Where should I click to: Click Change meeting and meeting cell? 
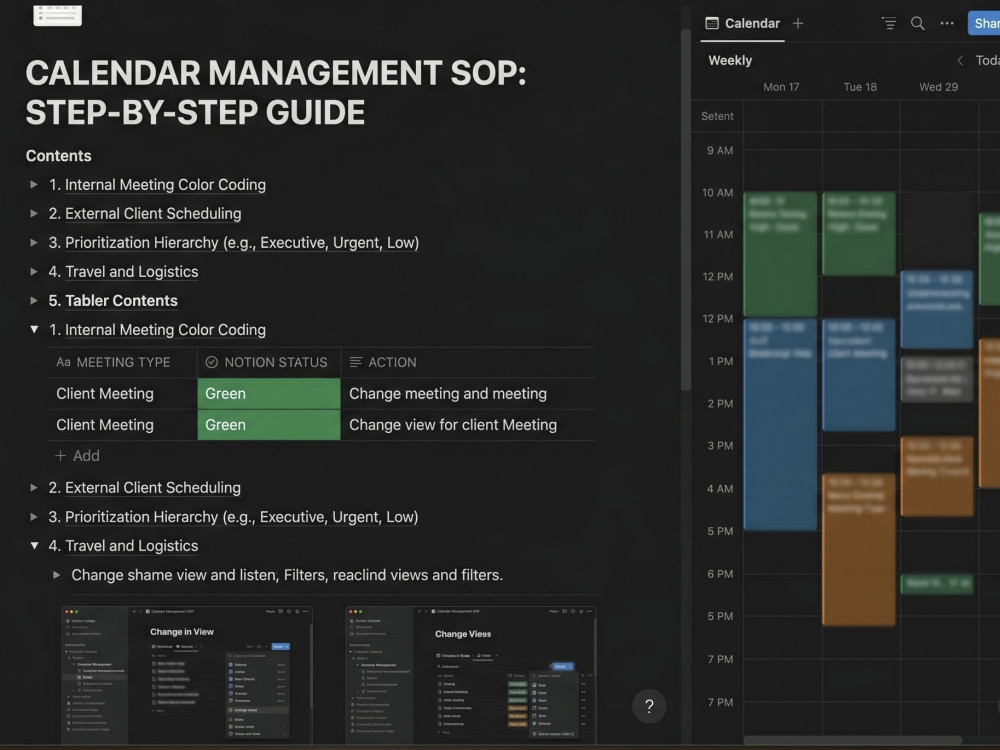468,393
